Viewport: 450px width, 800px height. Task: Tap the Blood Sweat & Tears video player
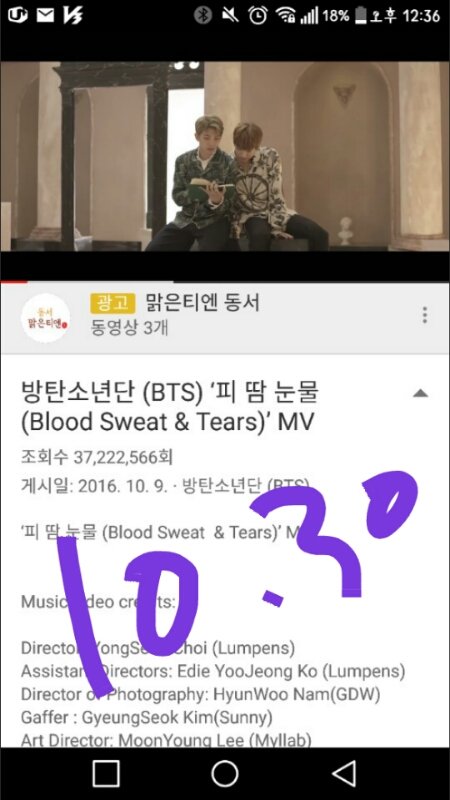click(225, 156)
